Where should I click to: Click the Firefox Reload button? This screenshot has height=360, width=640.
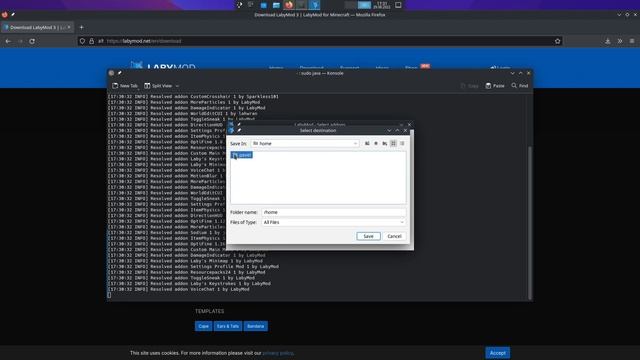point(32,41)
